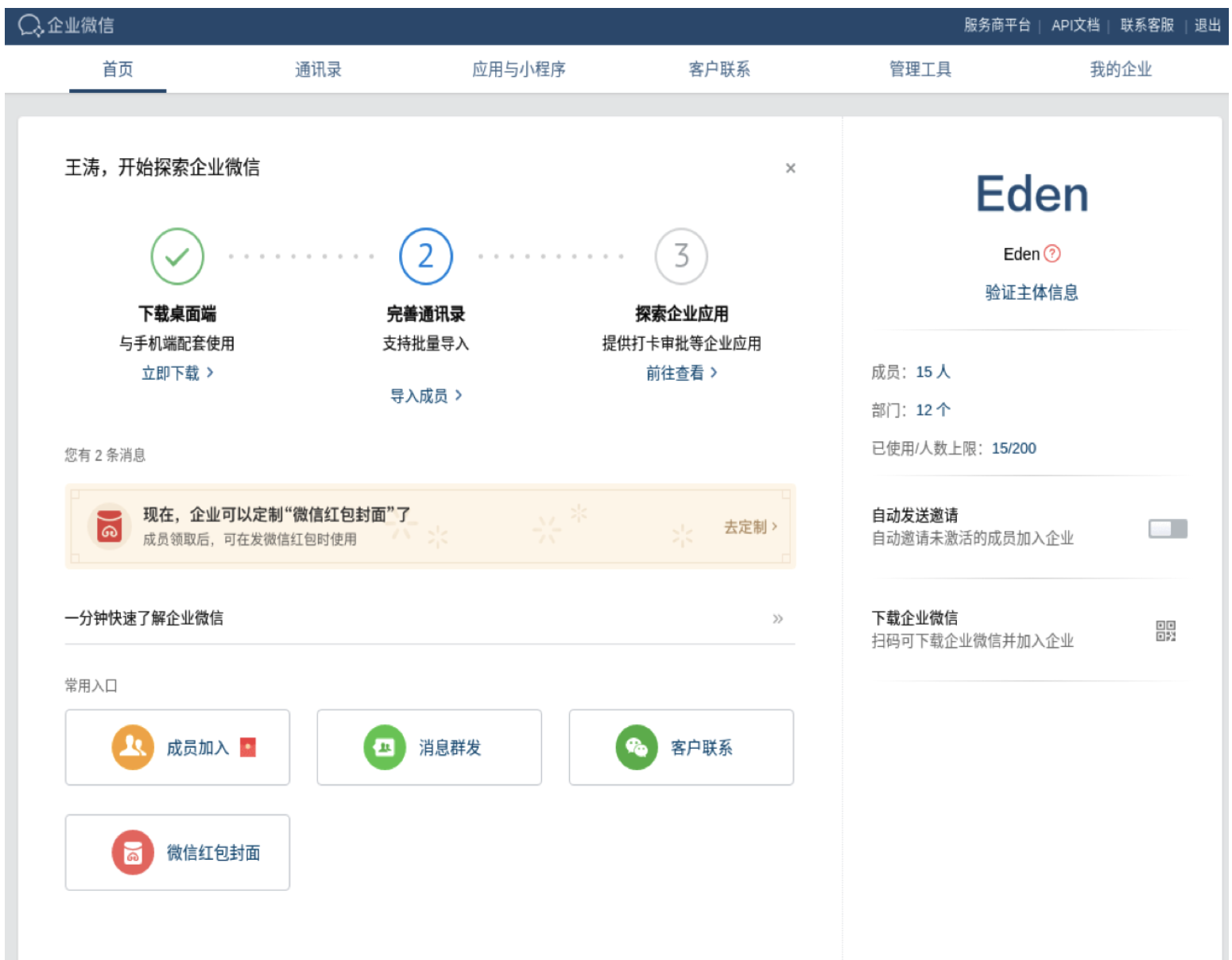Click 去定制 in the red envelope banner
Image resolution: width=1232 pixels, height=960 pixels.
[750, 527]
